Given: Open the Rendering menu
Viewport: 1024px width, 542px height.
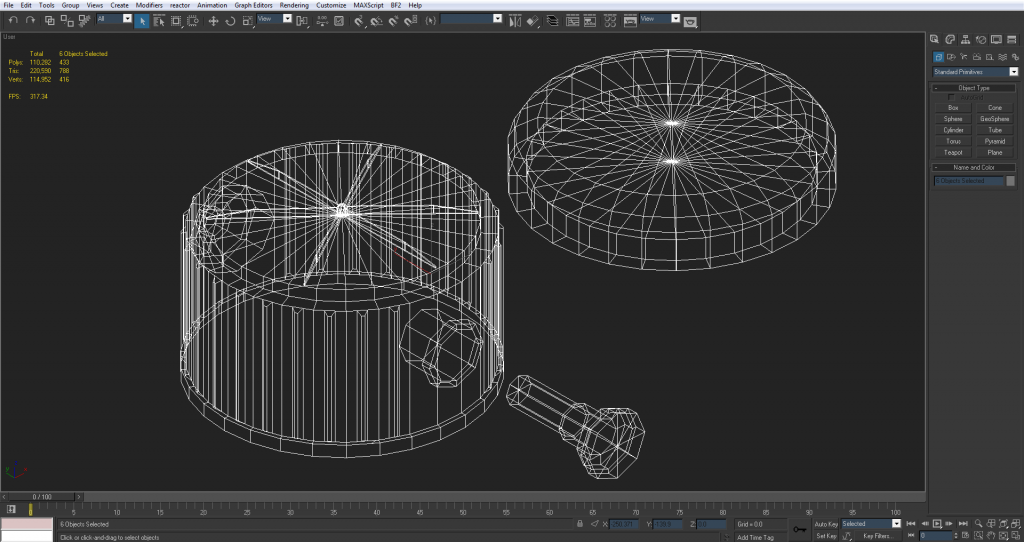Looking at the screenshot, I should pyautogui.click(x=294, y=5).
